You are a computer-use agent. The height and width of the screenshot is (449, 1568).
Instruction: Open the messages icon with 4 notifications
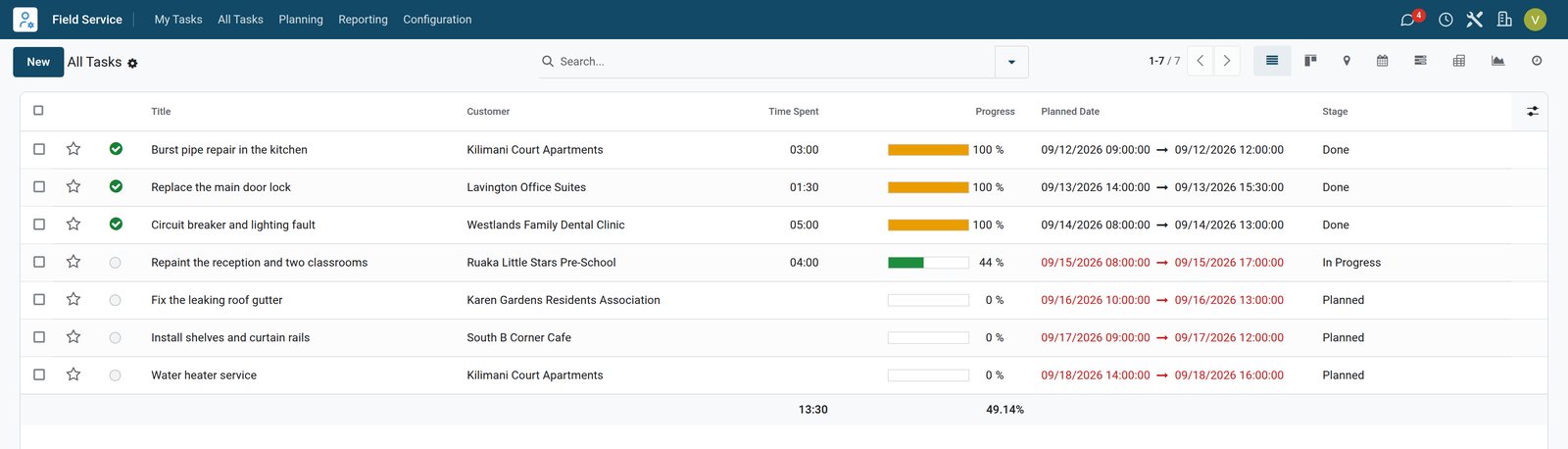(1409, 20)
